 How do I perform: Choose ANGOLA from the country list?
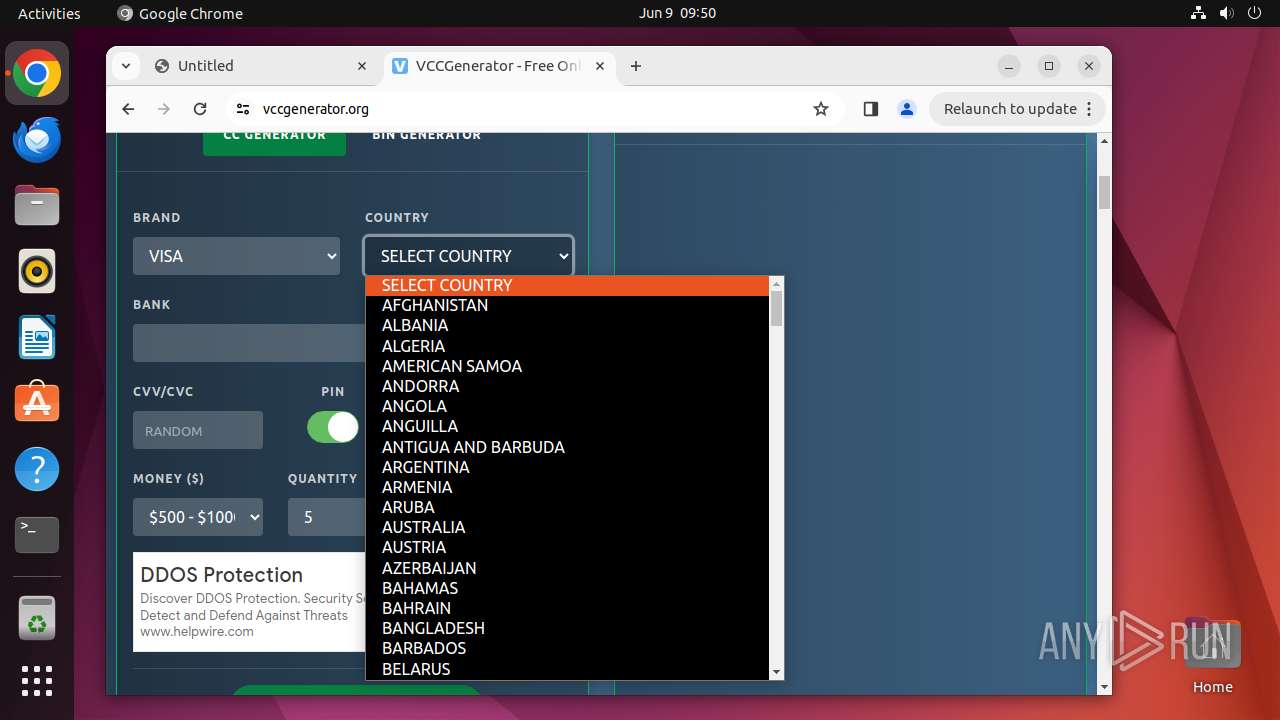567,407
